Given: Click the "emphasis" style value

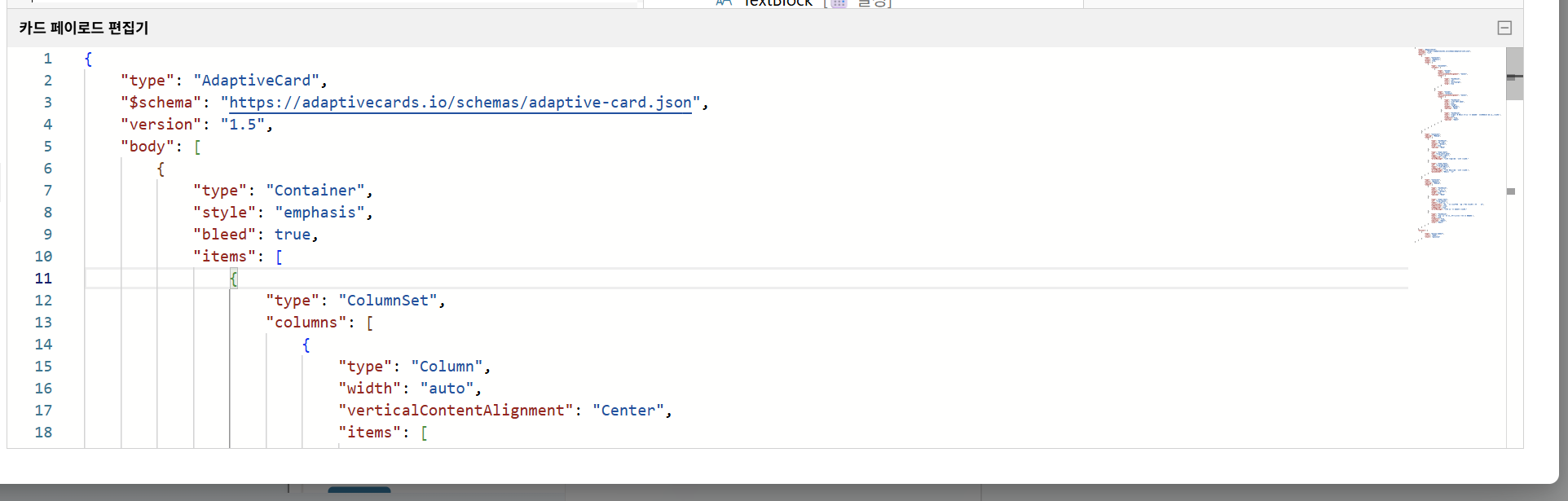Looking at the screenshot, I should tap(319, 213).
